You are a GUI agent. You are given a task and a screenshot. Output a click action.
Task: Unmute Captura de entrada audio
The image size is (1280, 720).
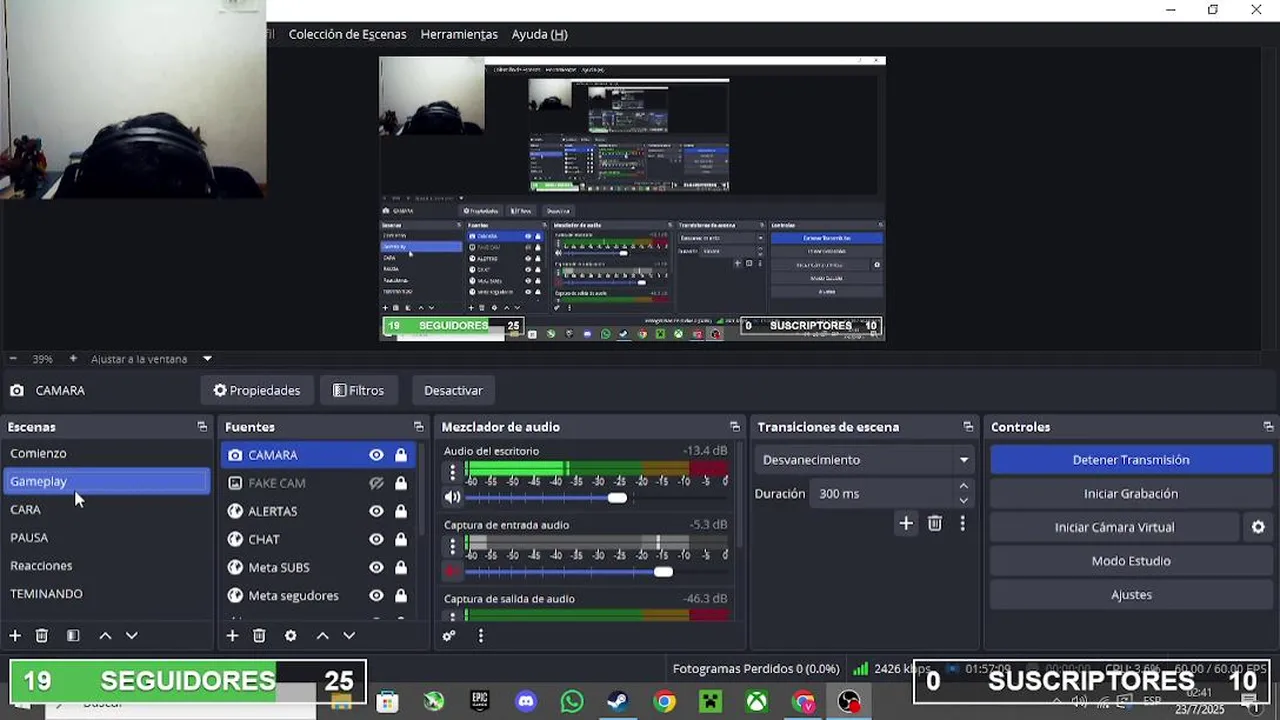[x=453, y=571]
